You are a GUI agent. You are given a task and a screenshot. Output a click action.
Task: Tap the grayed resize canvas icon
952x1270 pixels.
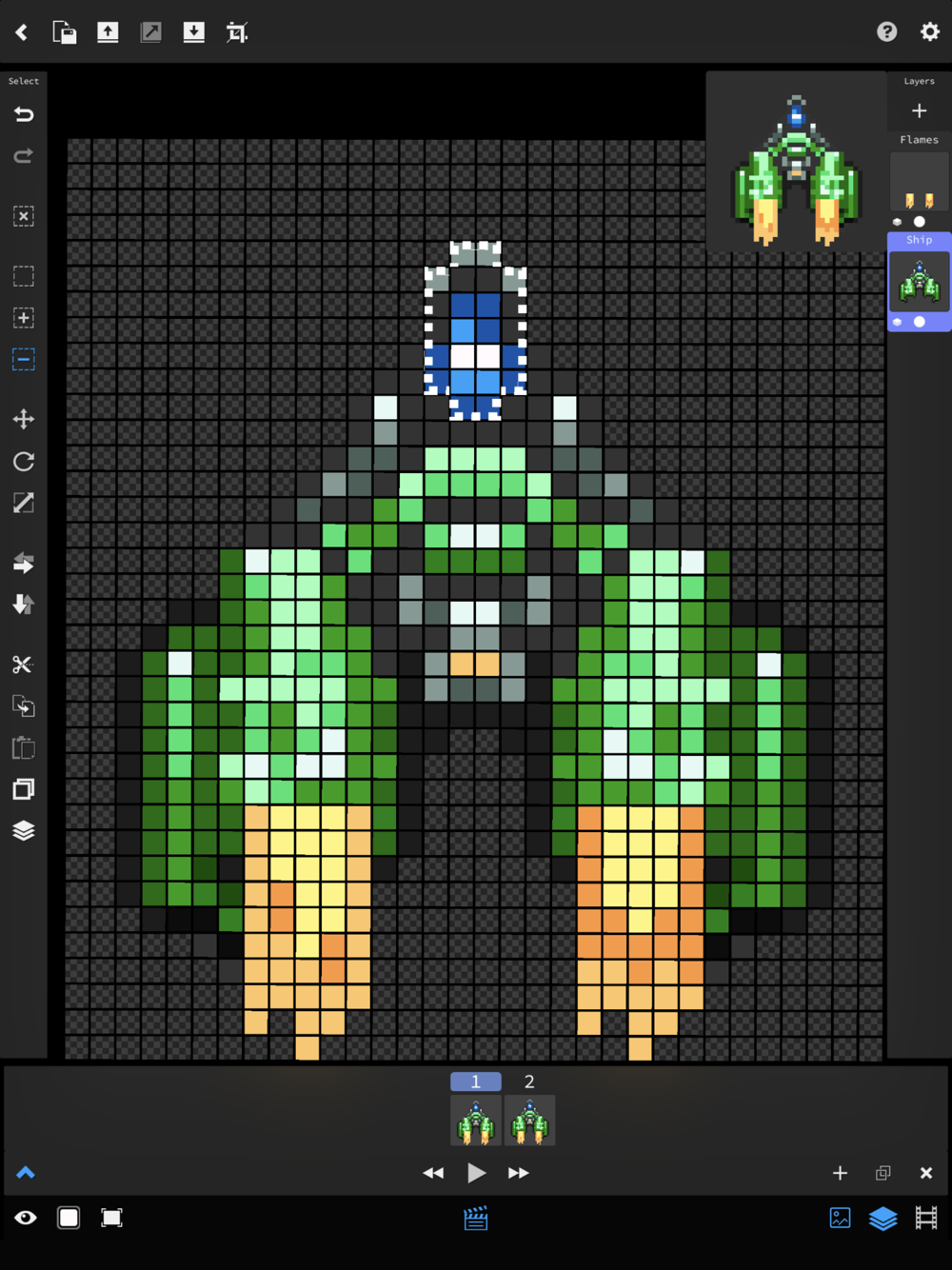pos(150,32)
